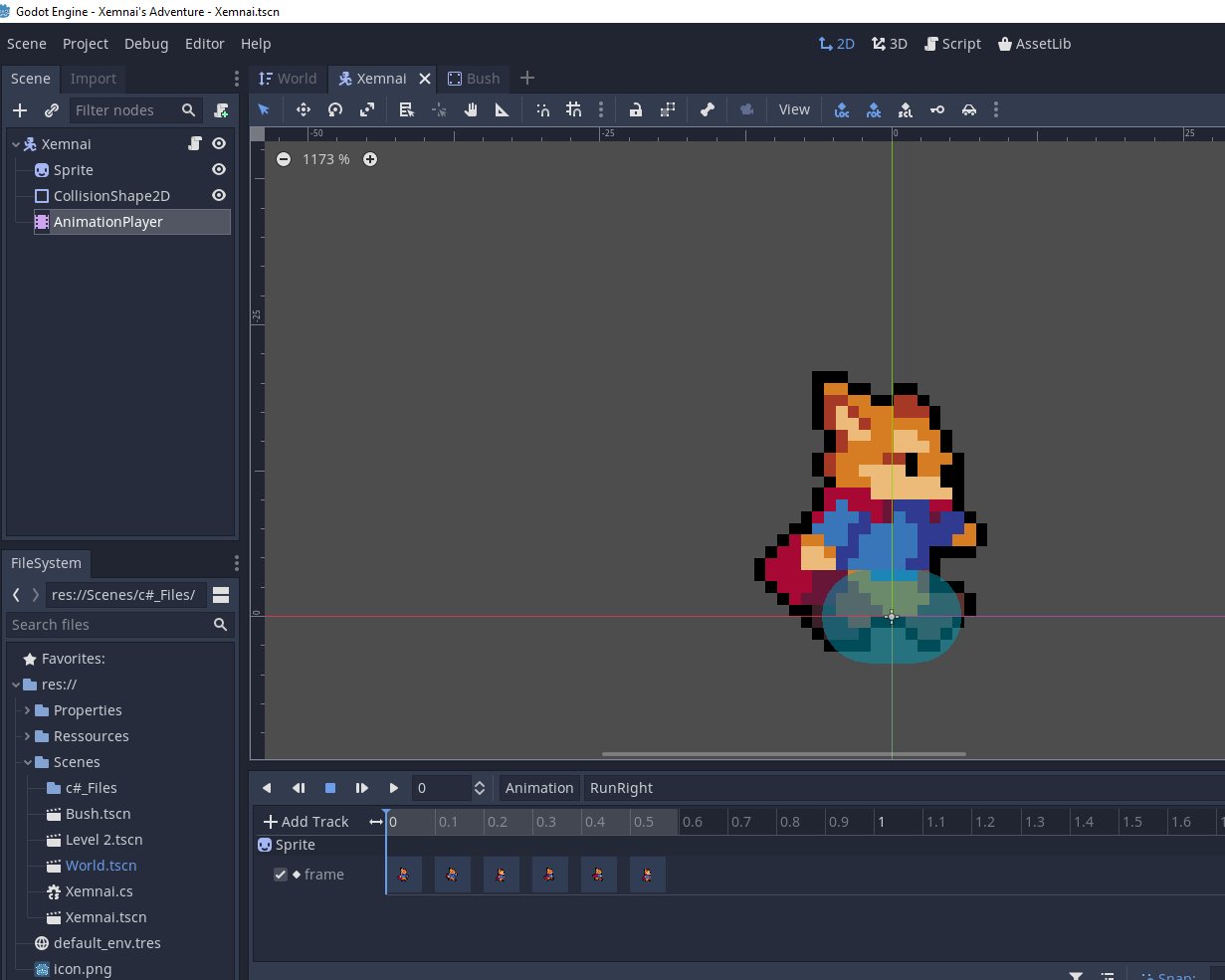The width and height of the screenshot is (1225, 980).
Task: Choose the Scale mode tool
Action: click(x=367, y=110)
